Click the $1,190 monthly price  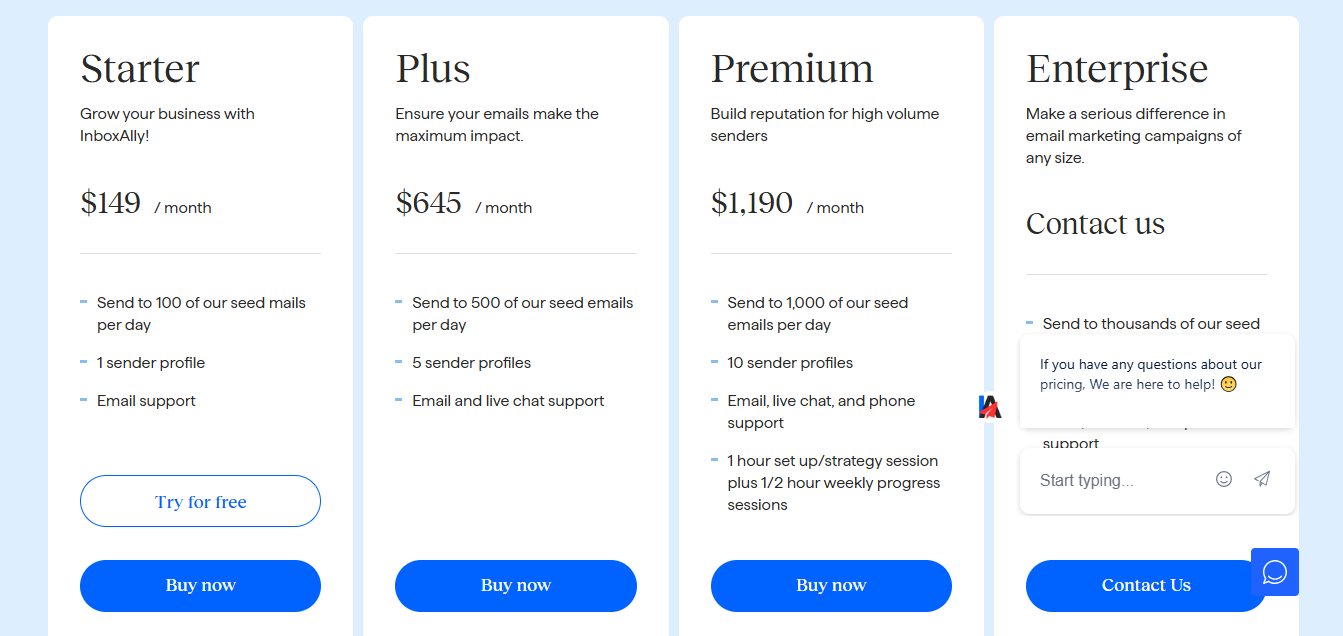pyautogui.click(x=753, y=203)
